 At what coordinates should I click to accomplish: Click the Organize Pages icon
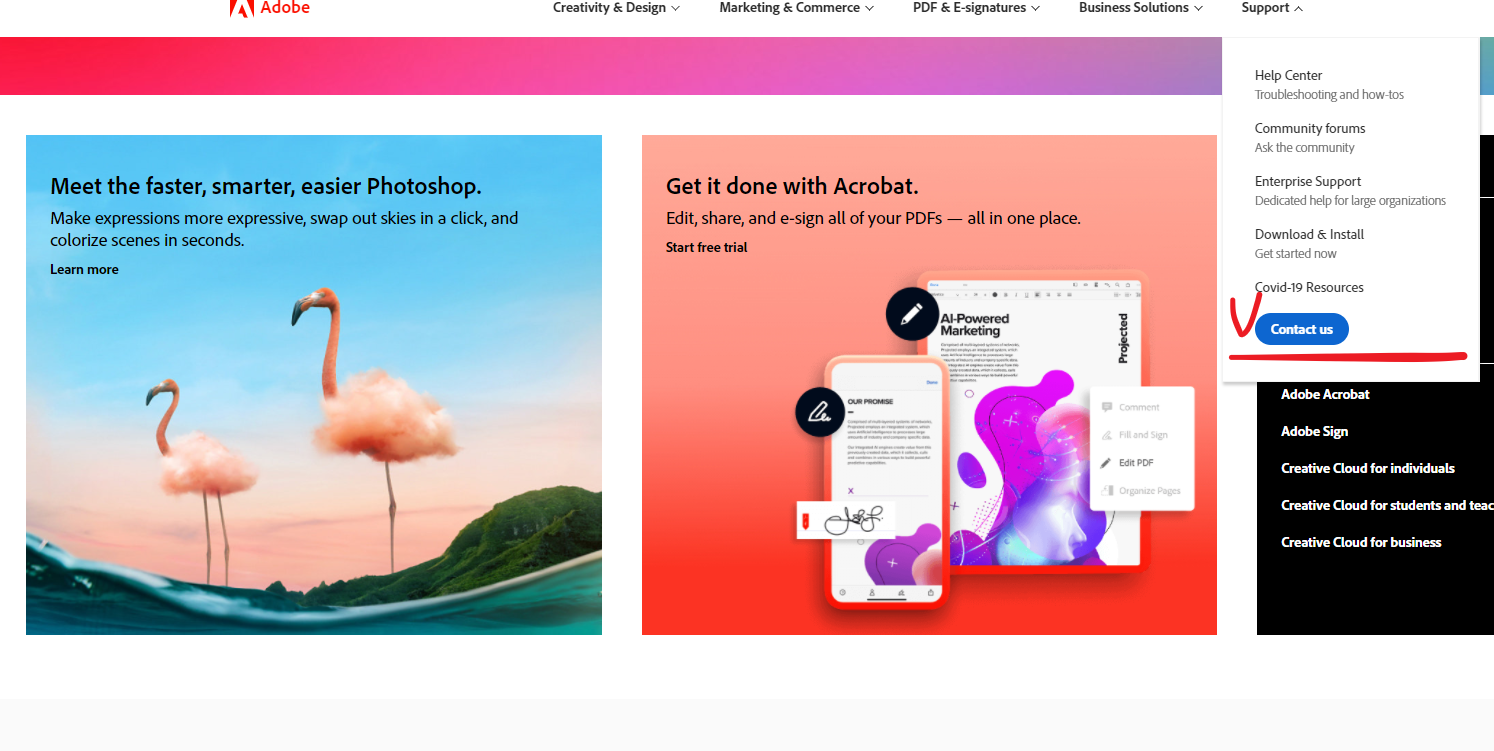(1107, 491)
